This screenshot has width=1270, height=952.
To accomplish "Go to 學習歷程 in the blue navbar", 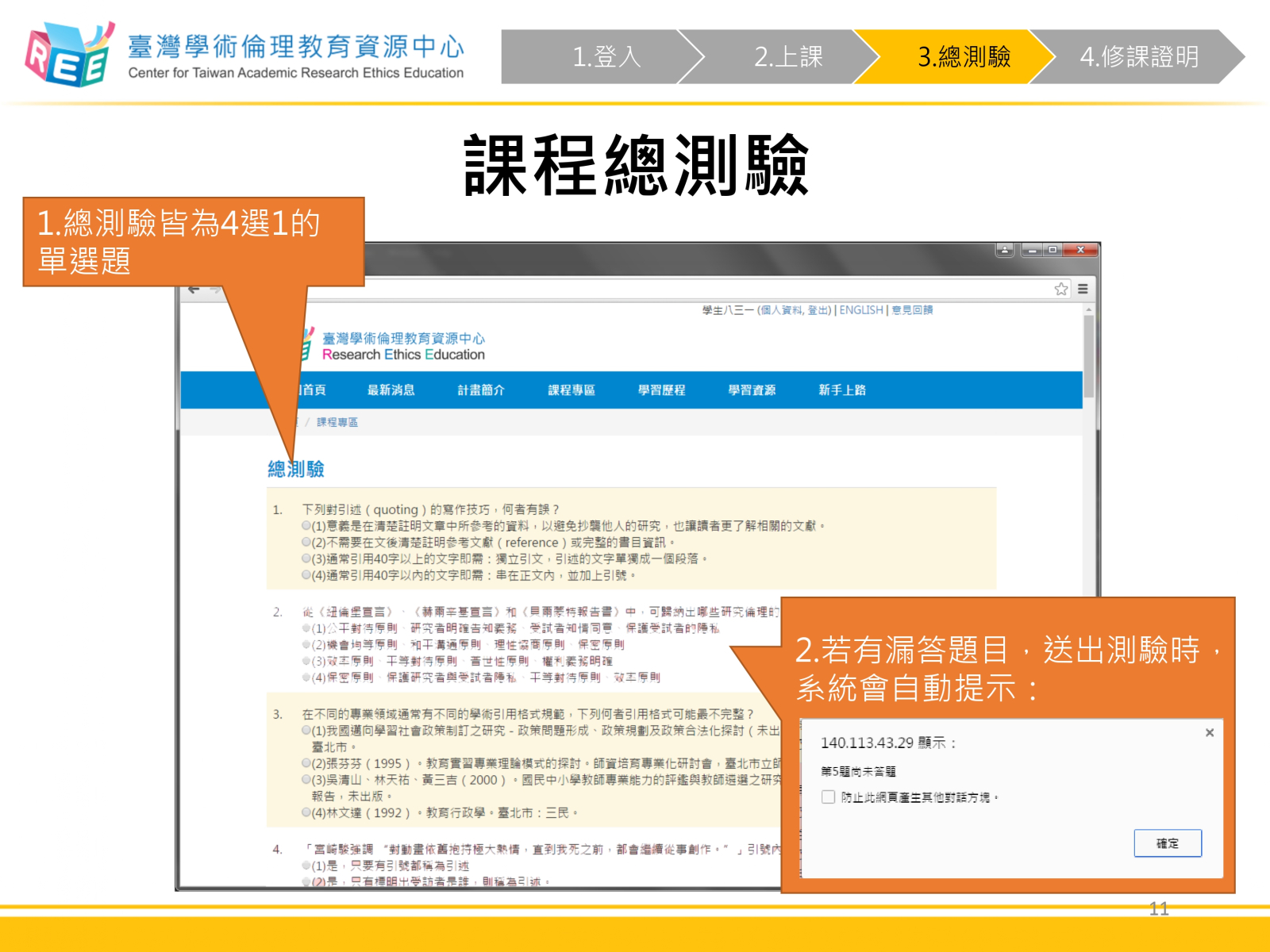I will [661, 390].
